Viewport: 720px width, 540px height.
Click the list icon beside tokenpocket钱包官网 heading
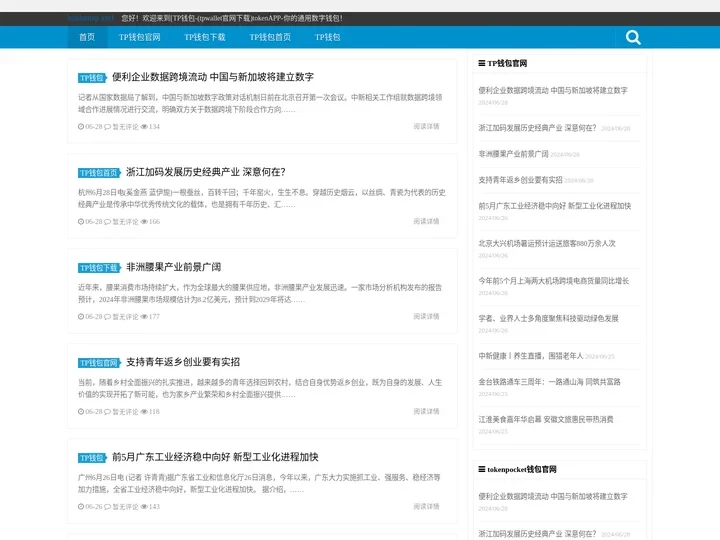tap(482, 469)
